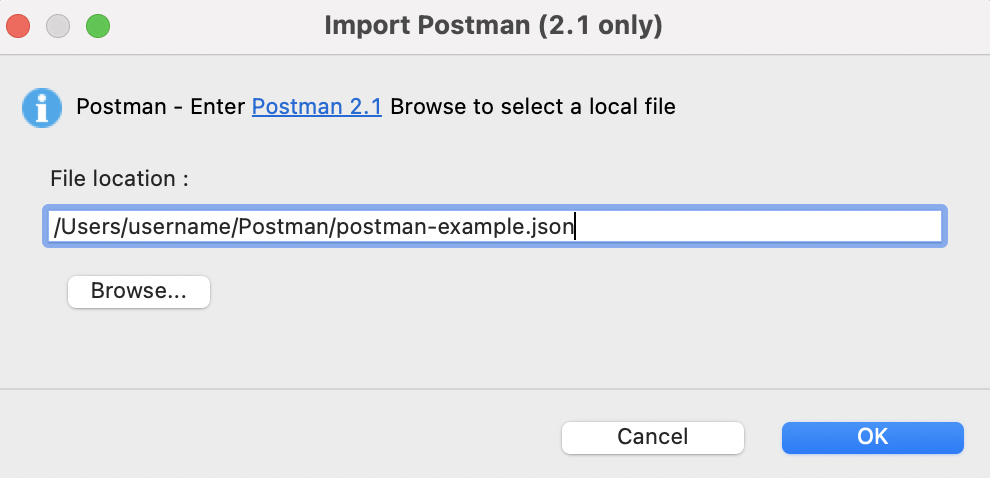Minimize the dialog with the yellow button
This screenshot has height=478, width=990.
[58, 25]
